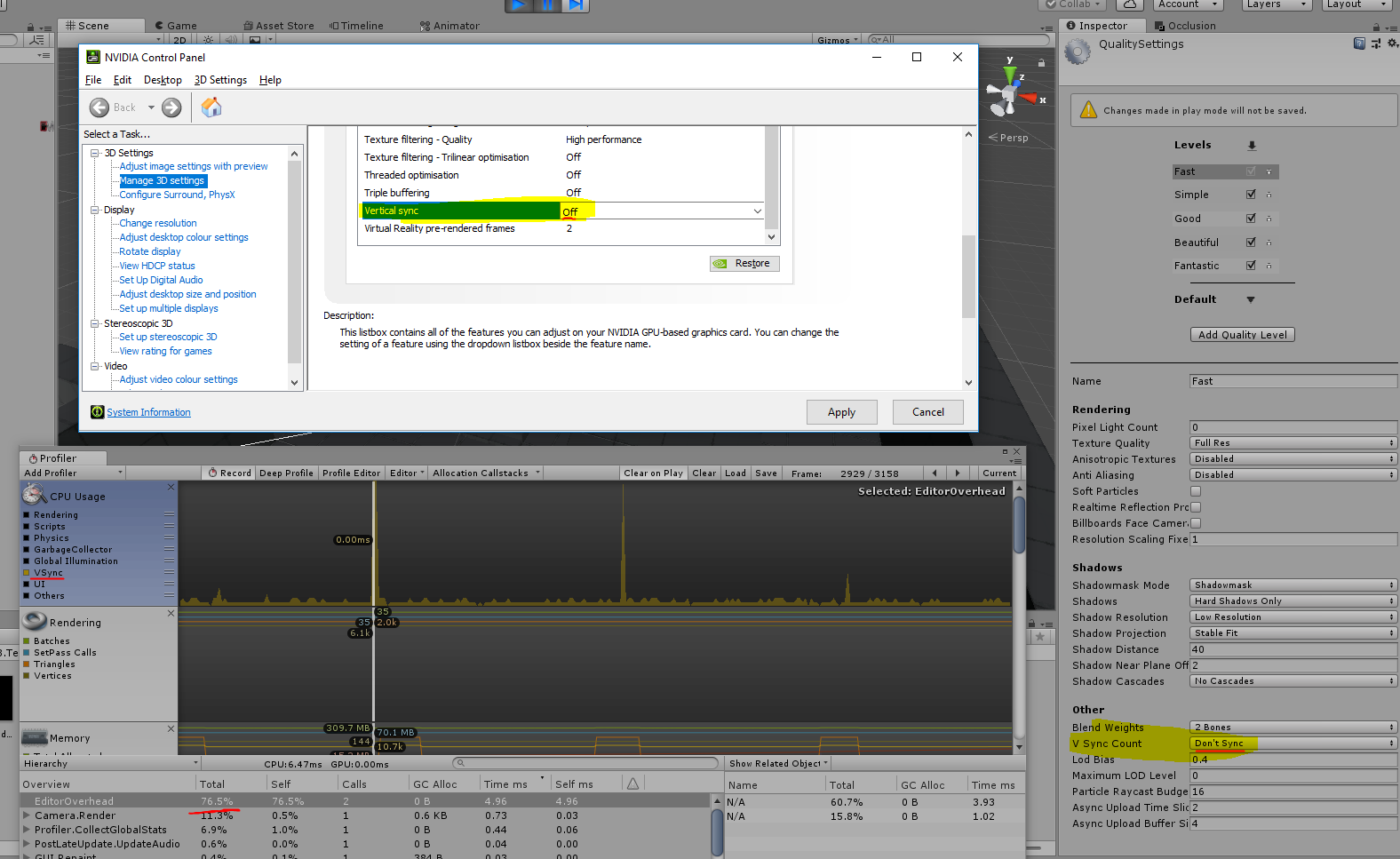Switch to the Game tab
Screen dimensions: 1400x859
point(176,26)
